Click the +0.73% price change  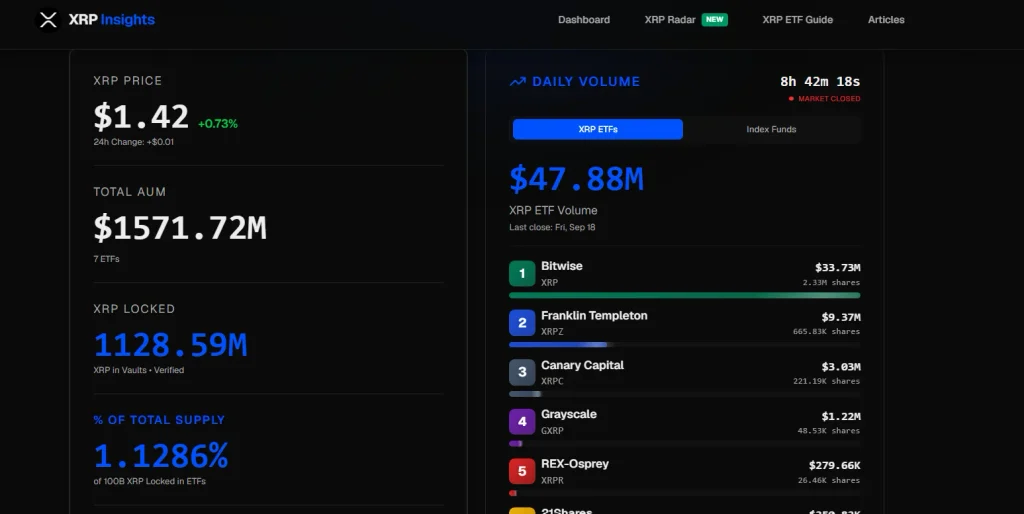pyautogui.click(x=217, y=124)
